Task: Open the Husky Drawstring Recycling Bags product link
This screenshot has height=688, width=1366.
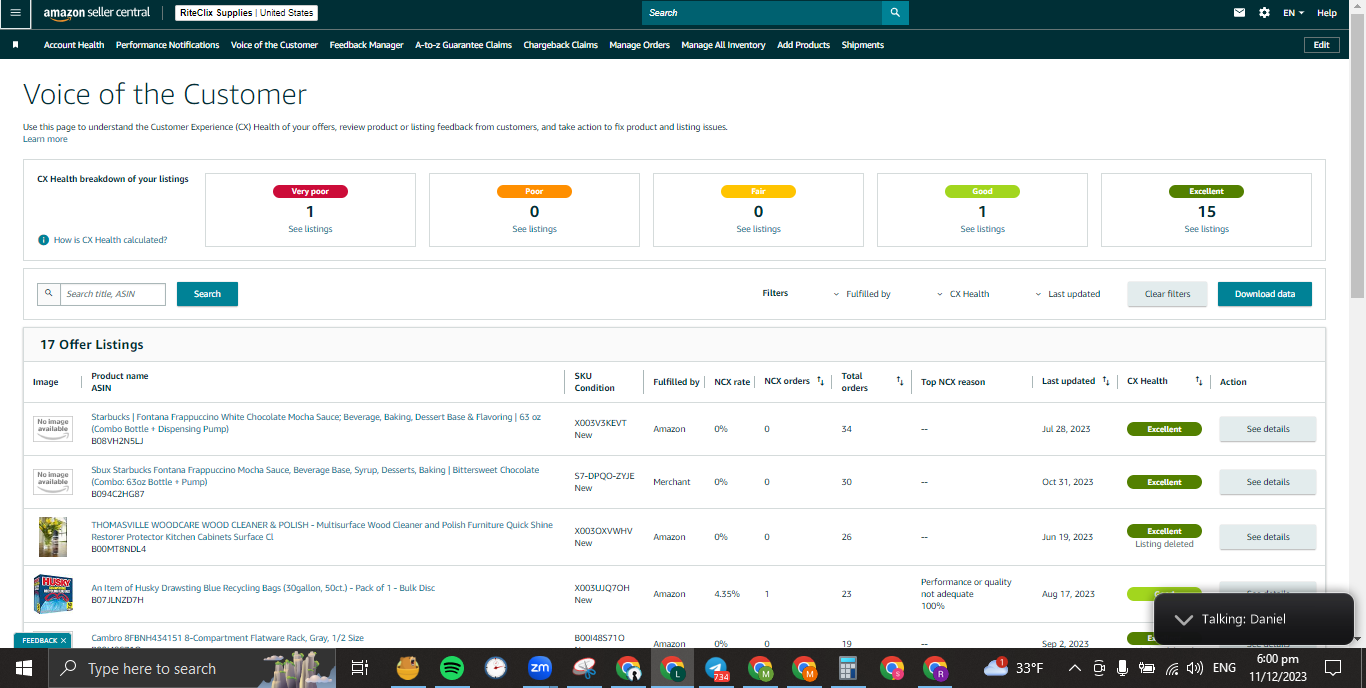Action: (263, 588)
